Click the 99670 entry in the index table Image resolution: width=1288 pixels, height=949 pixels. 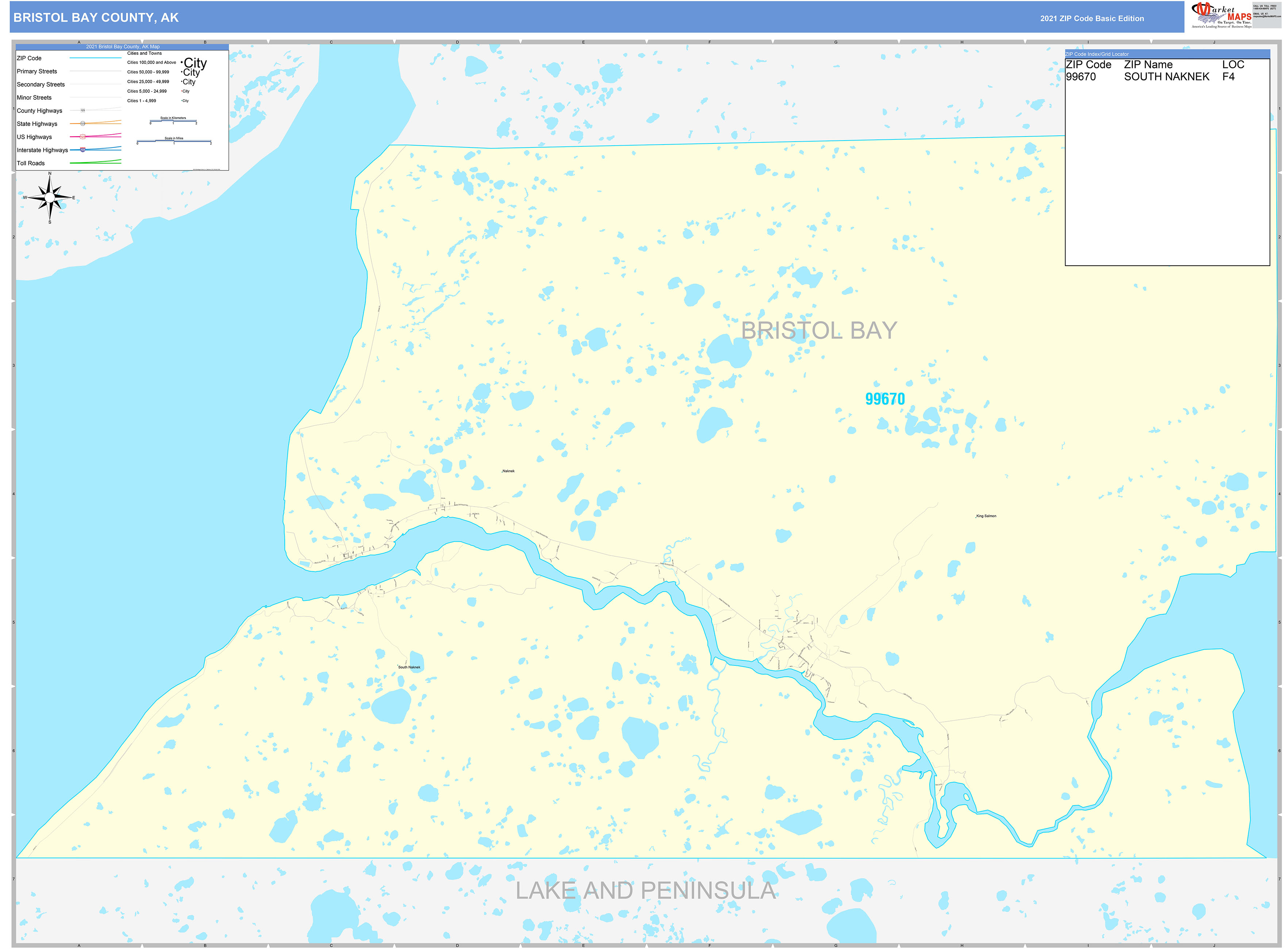pyautogui.click(x=1081, y=77)
